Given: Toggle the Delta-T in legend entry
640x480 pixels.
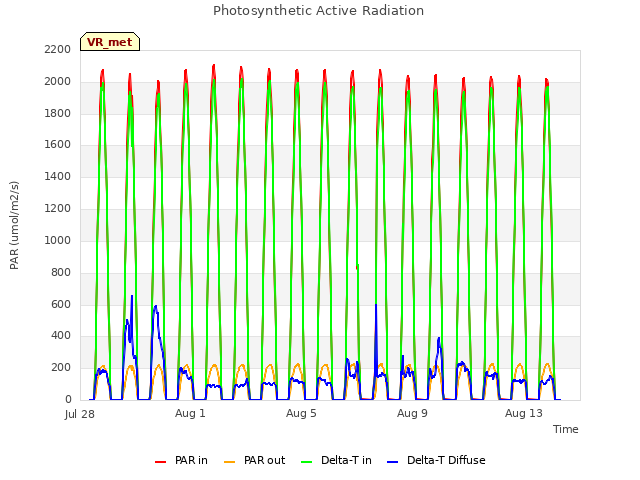Looking at the screenshot, I should tap(336, 460).
